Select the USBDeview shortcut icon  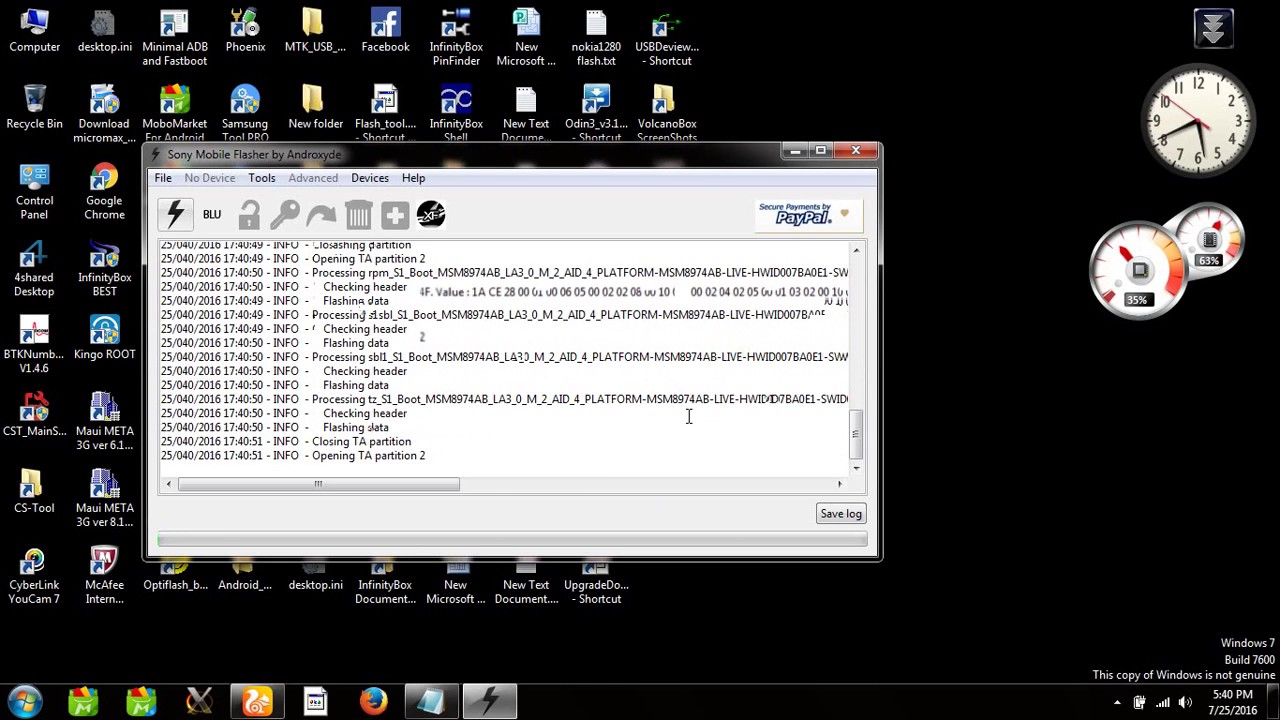click(667, 39)
